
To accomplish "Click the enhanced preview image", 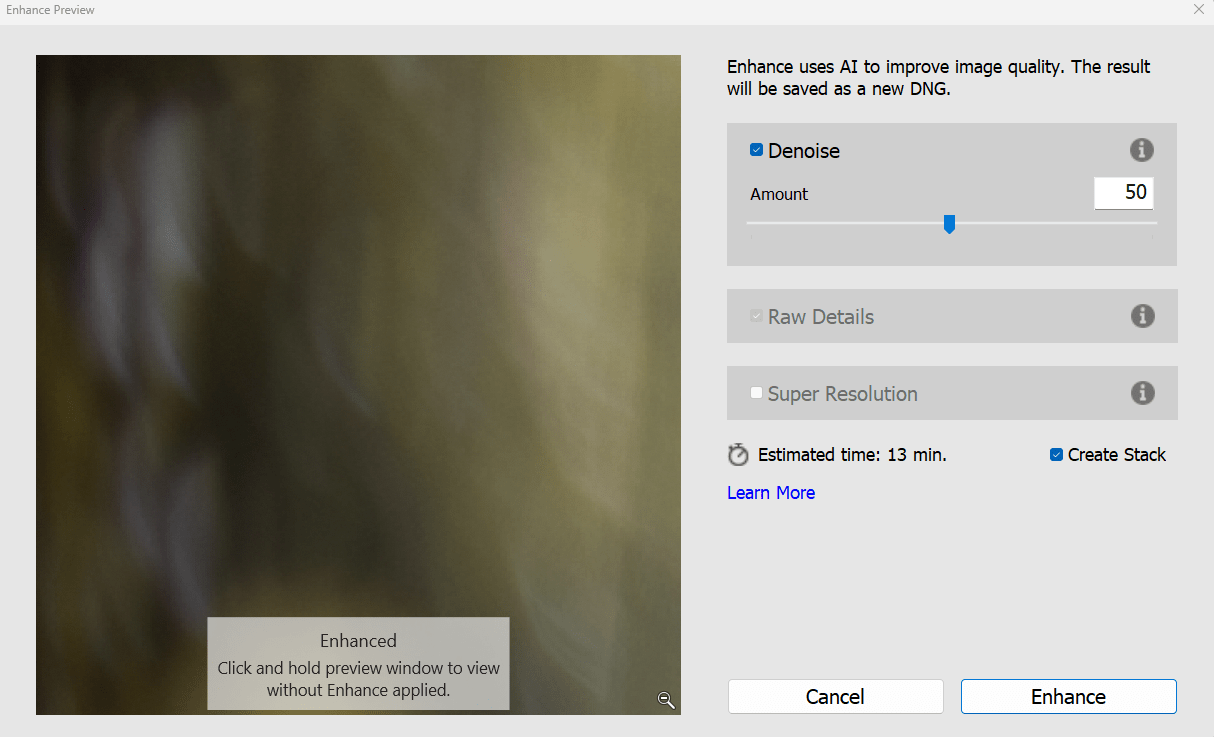I will 358,300.
